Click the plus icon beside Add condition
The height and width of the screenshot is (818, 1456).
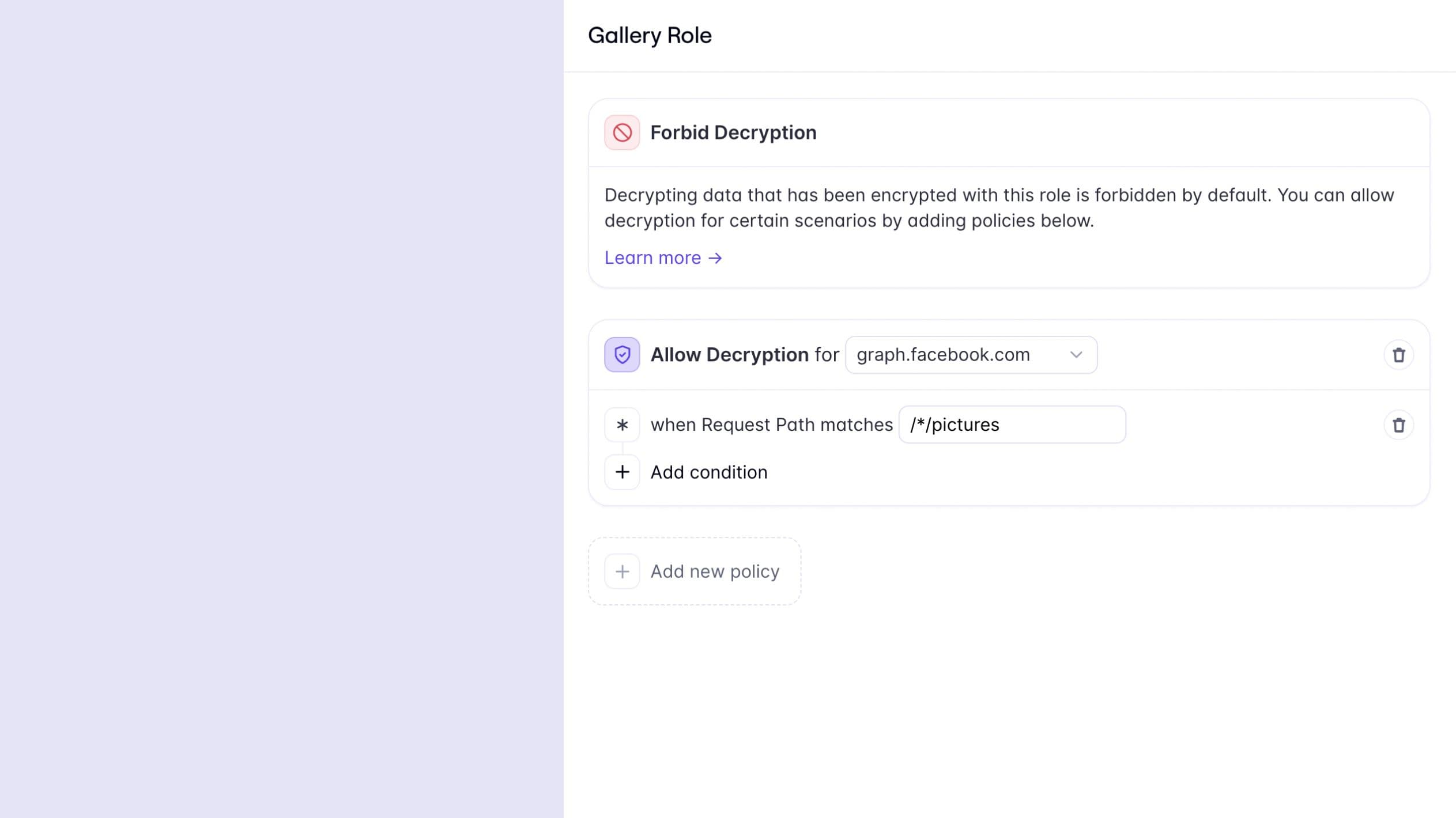pos(622,472)
